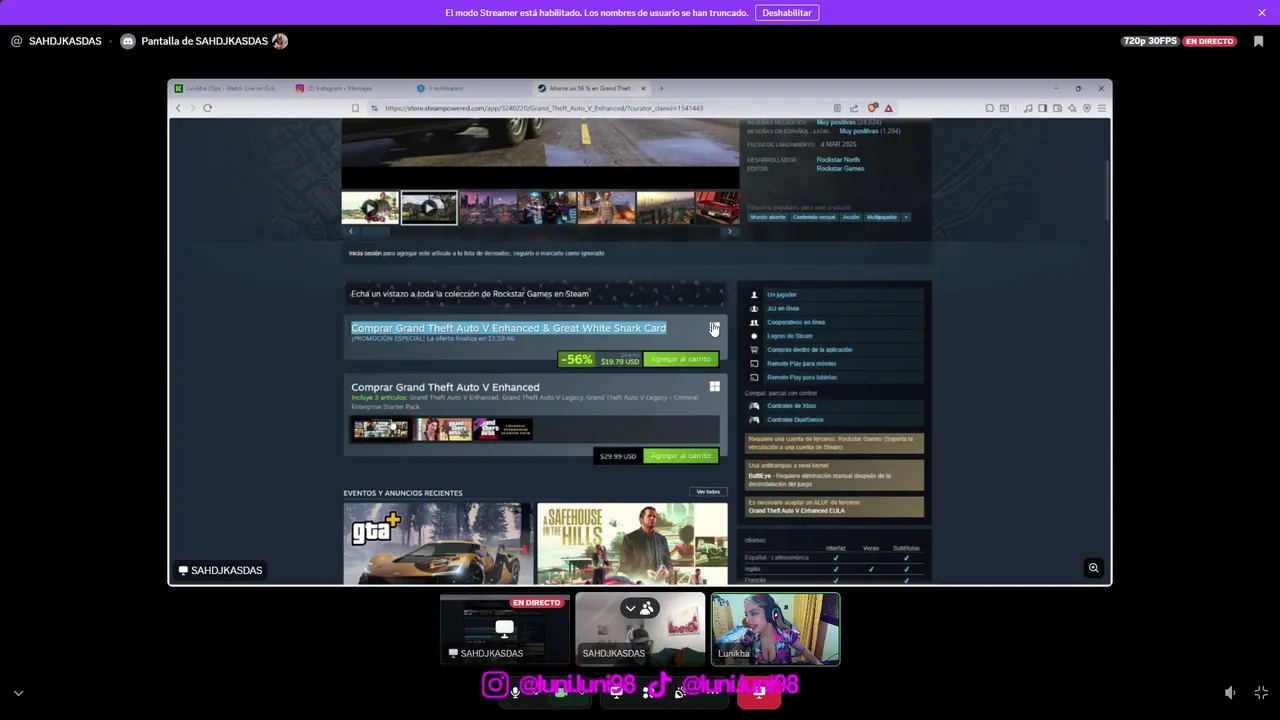Click the Xbox controller icon
Image resolution: width=1280 pixels, height=720 pixels.
754,406
